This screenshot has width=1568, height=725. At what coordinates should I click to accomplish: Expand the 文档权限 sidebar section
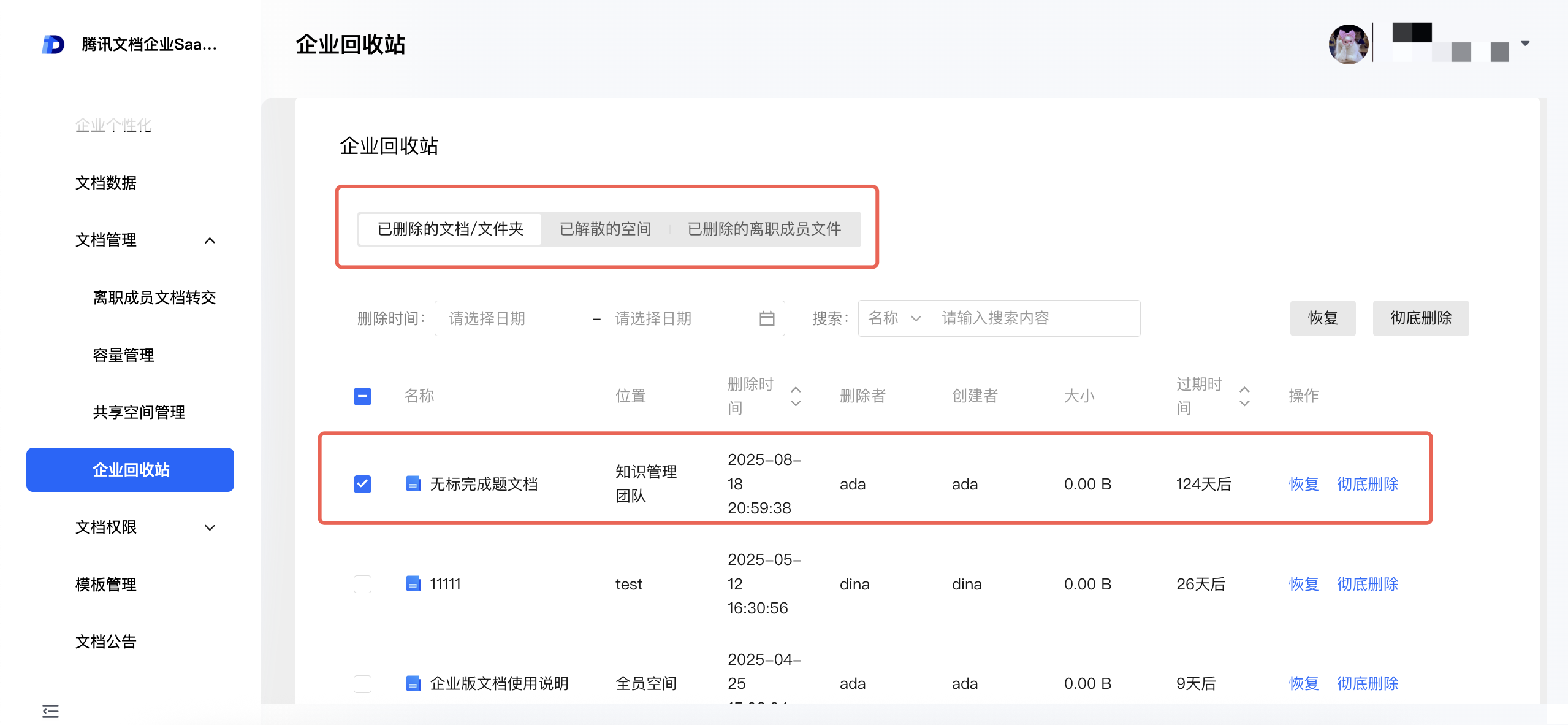point(210,527)
